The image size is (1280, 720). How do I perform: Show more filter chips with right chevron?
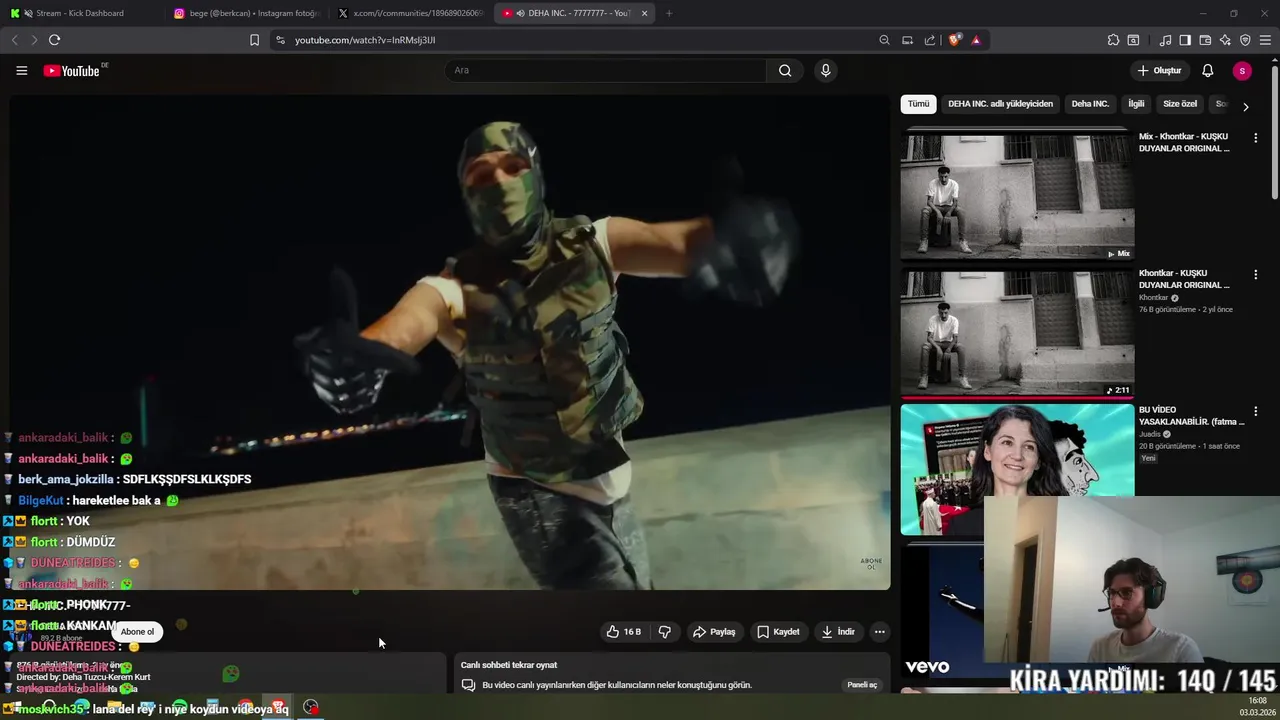pyautogui.click(x=1245, y=106)
